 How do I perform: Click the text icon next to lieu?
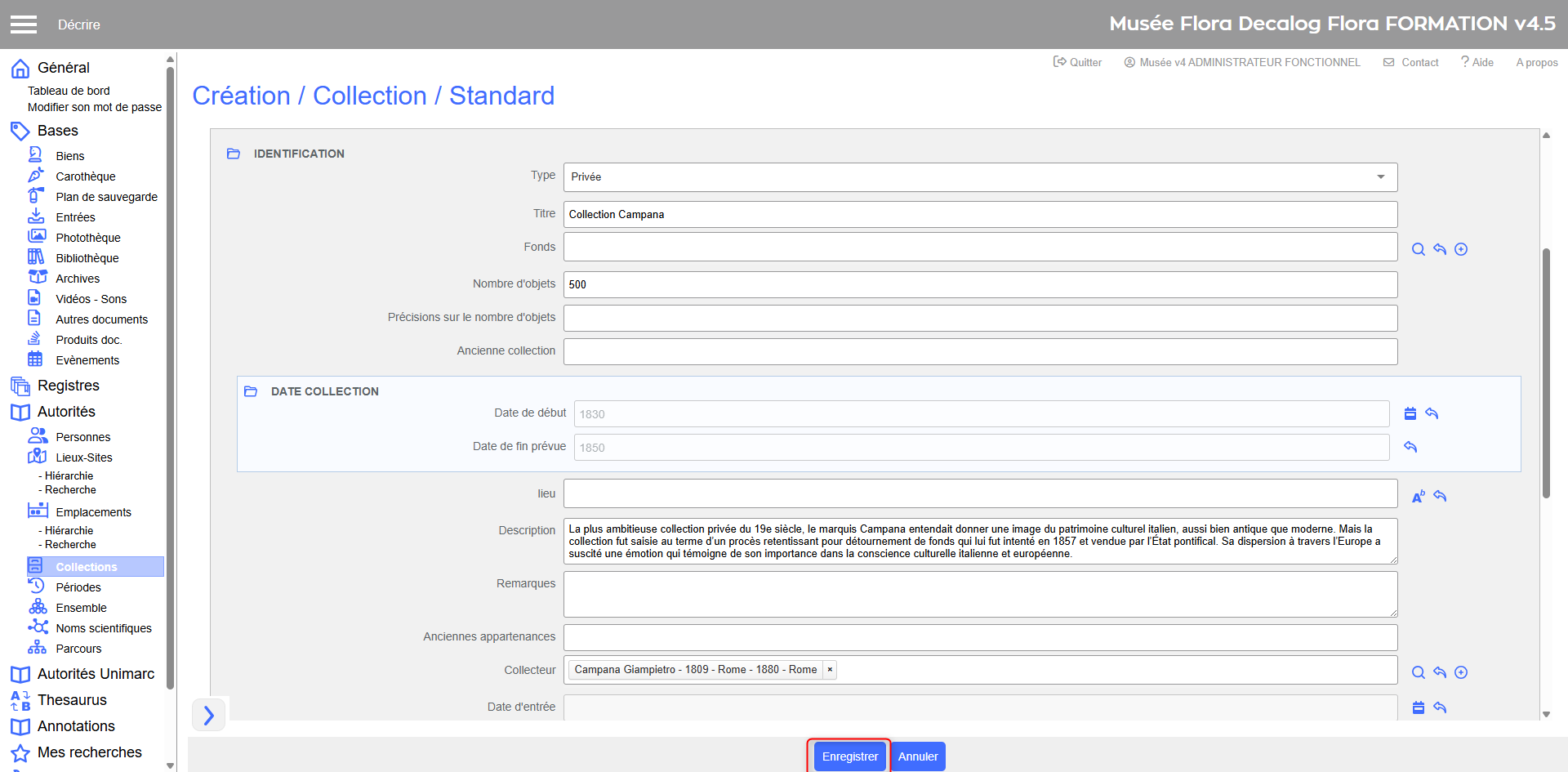[1419, 496]
